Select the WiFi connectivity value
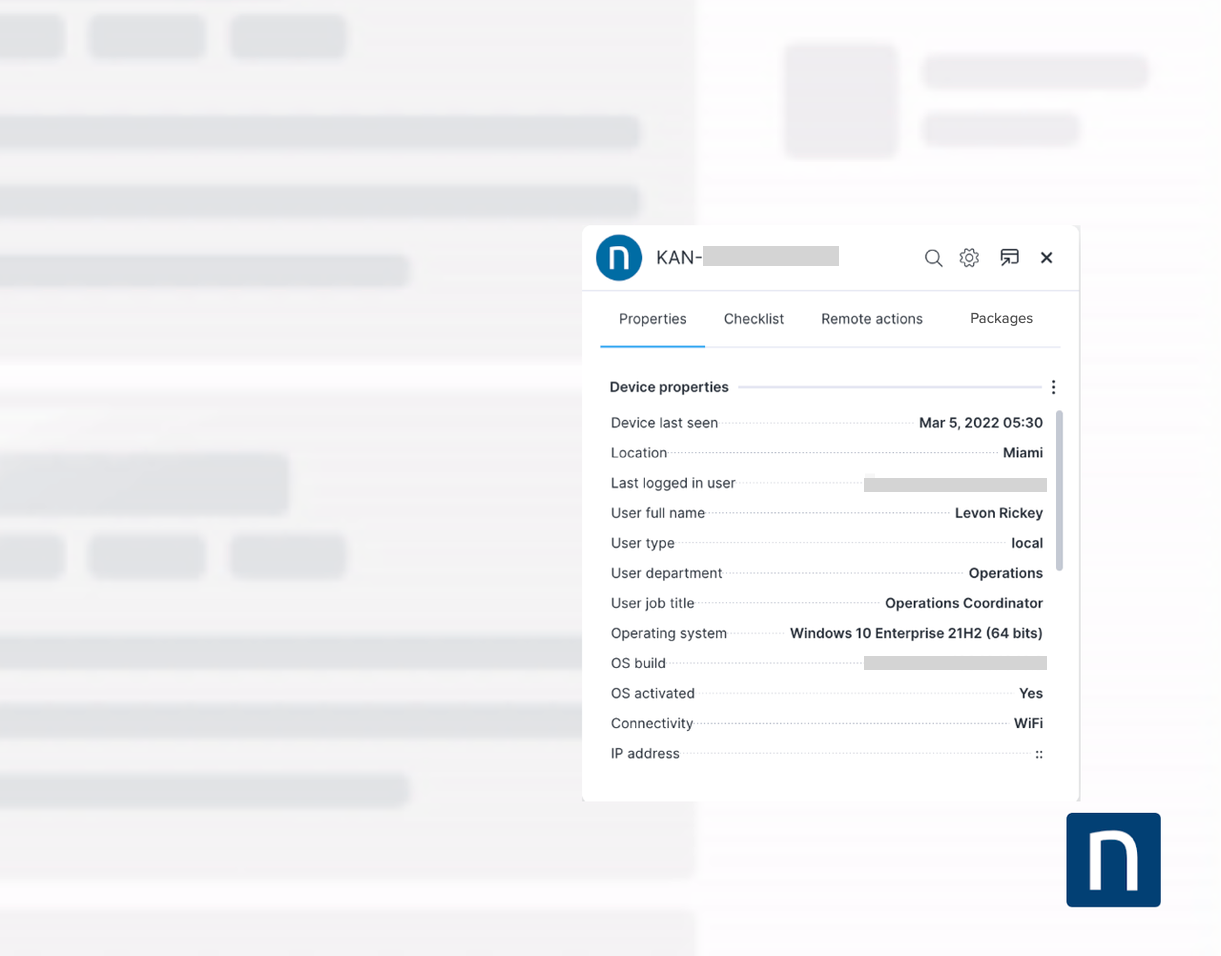The width and height of the screenshot is (1221, 956). [x=1028, y=723]
